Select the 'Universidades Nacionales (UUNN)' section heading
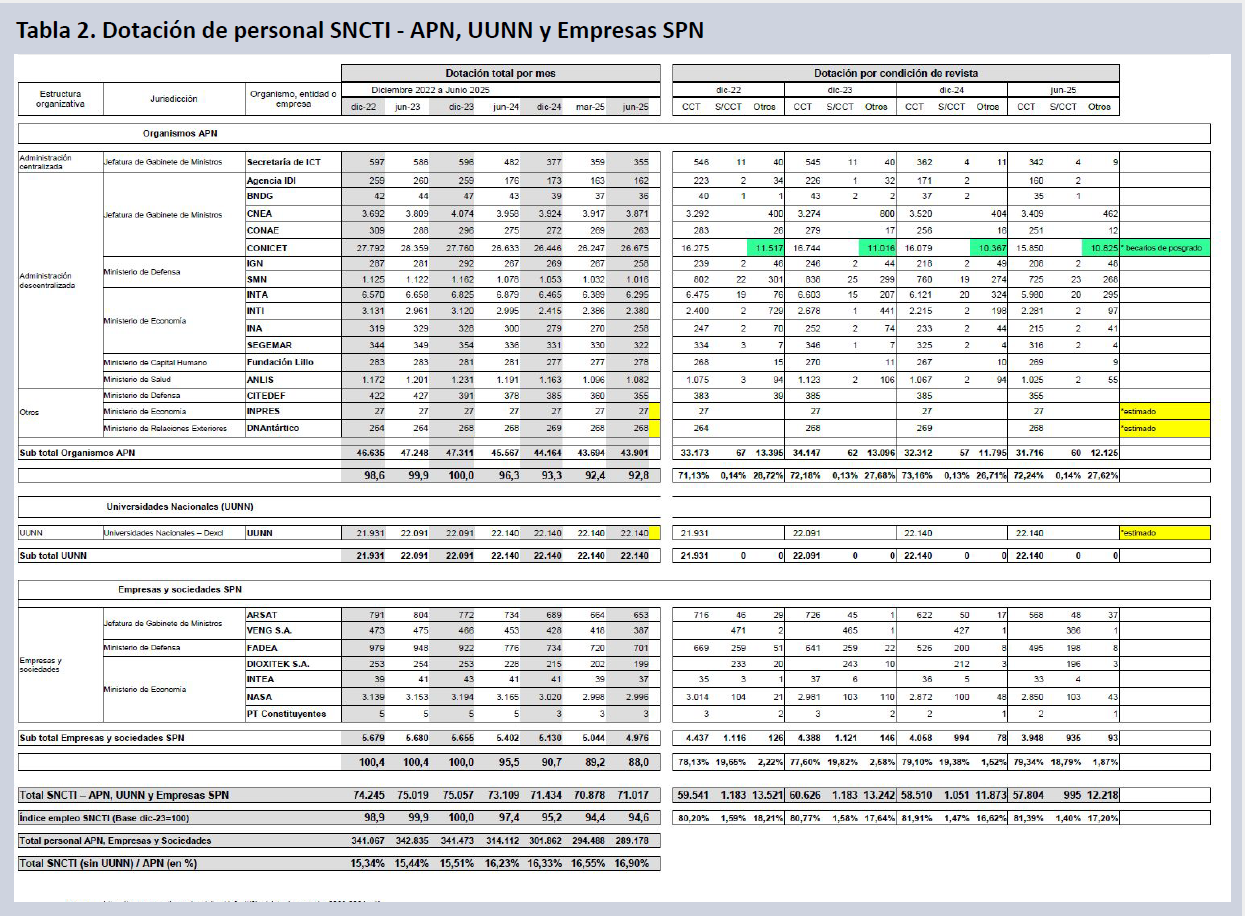The width and height of the screenshot is (1245, 916). pos(181,507)
